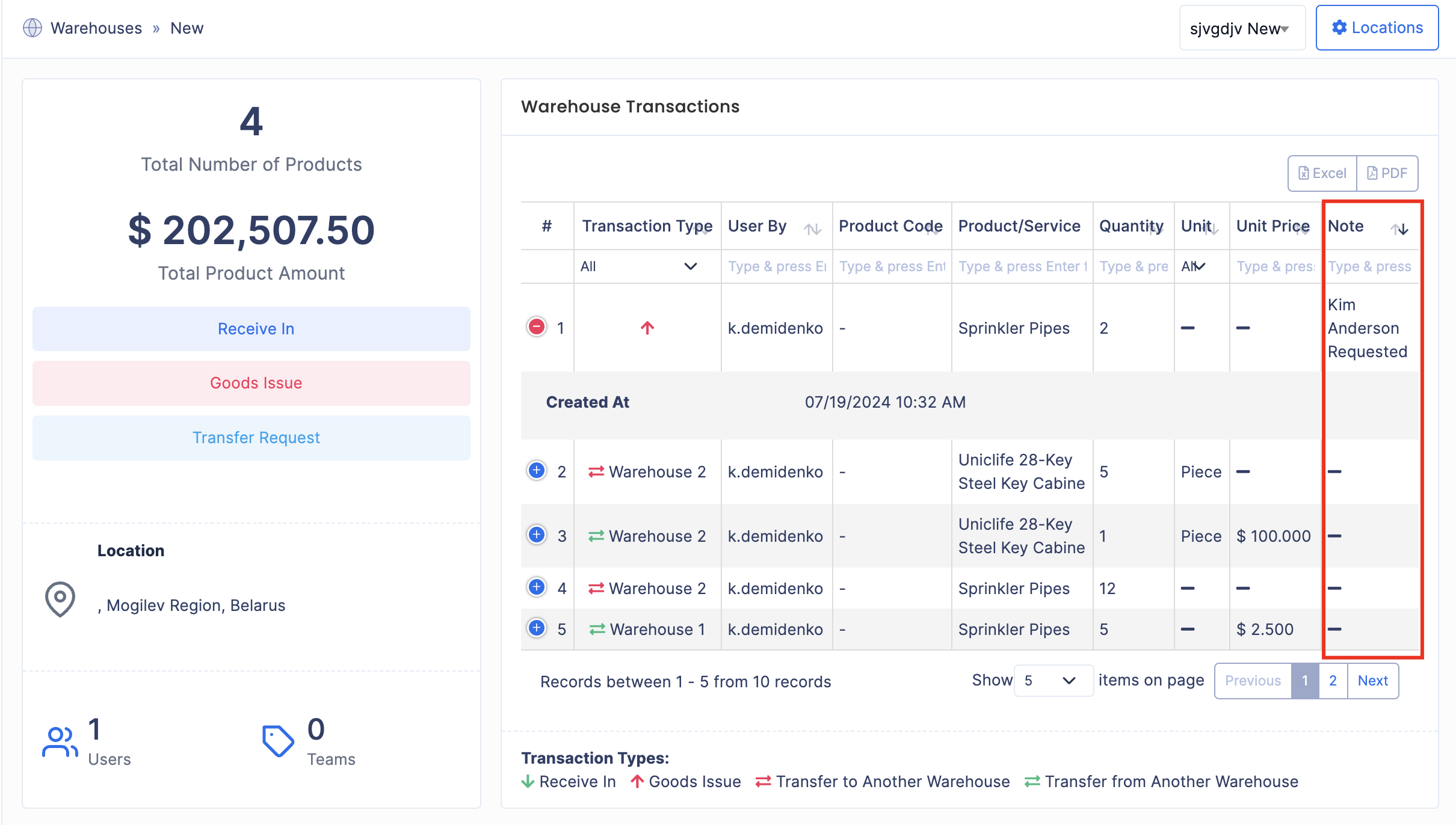
Task: Focus the User By filter field
Action: [x=777, y=266]
